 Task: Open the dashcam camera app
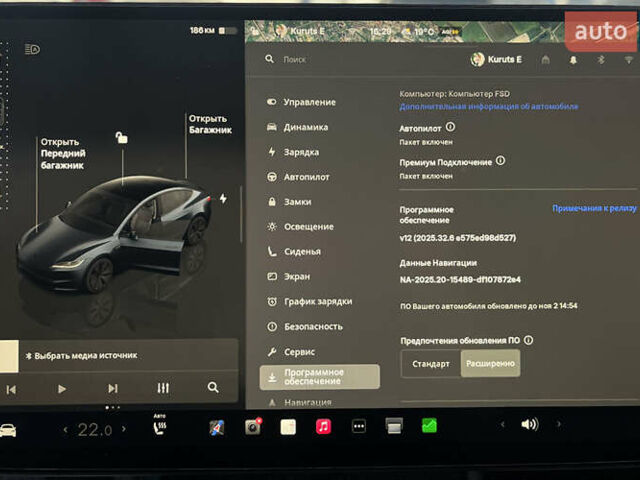[253, 427]
